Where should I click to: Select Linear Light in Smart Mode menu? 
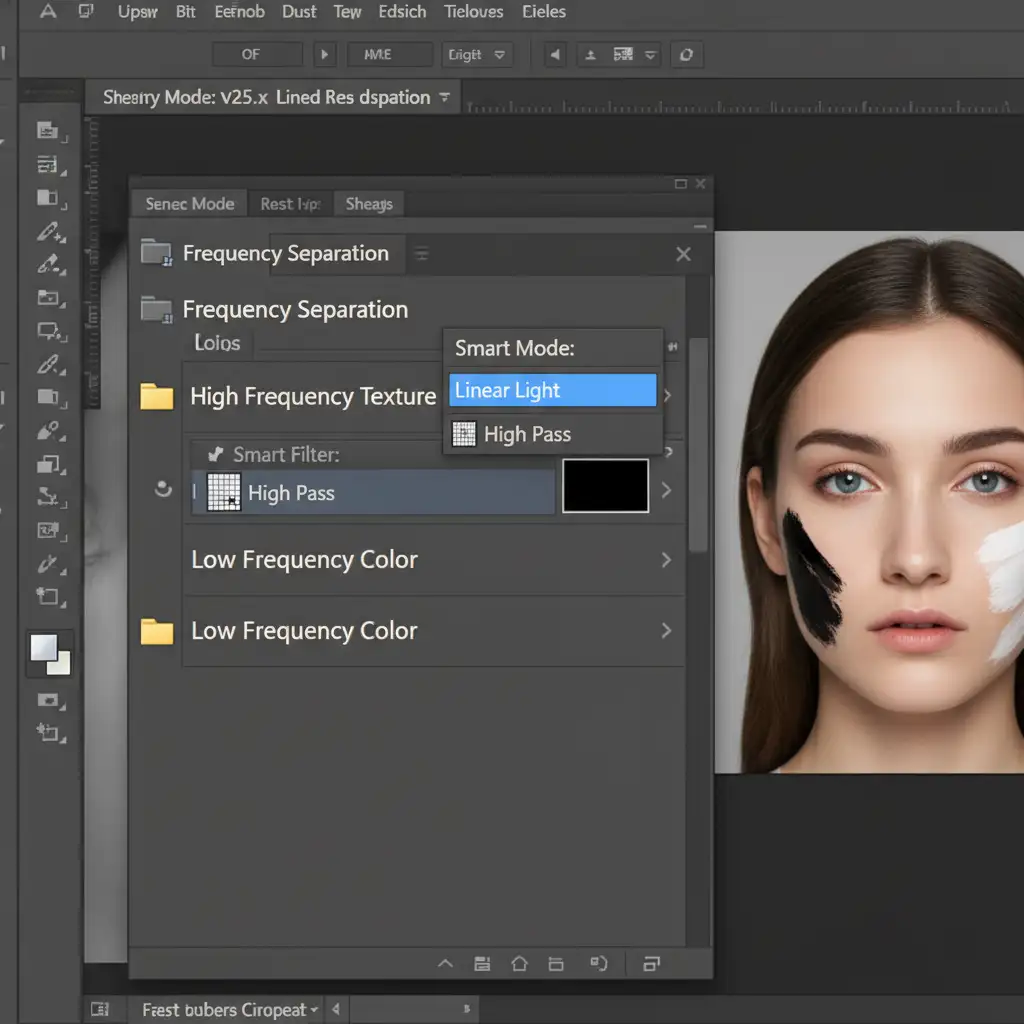click(x=552, y=391)
